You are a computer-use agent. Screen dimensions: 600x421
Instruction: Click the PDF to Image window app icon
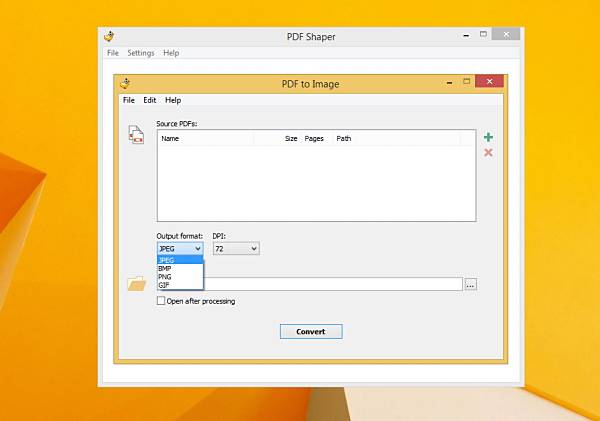(x=126, y=83)
